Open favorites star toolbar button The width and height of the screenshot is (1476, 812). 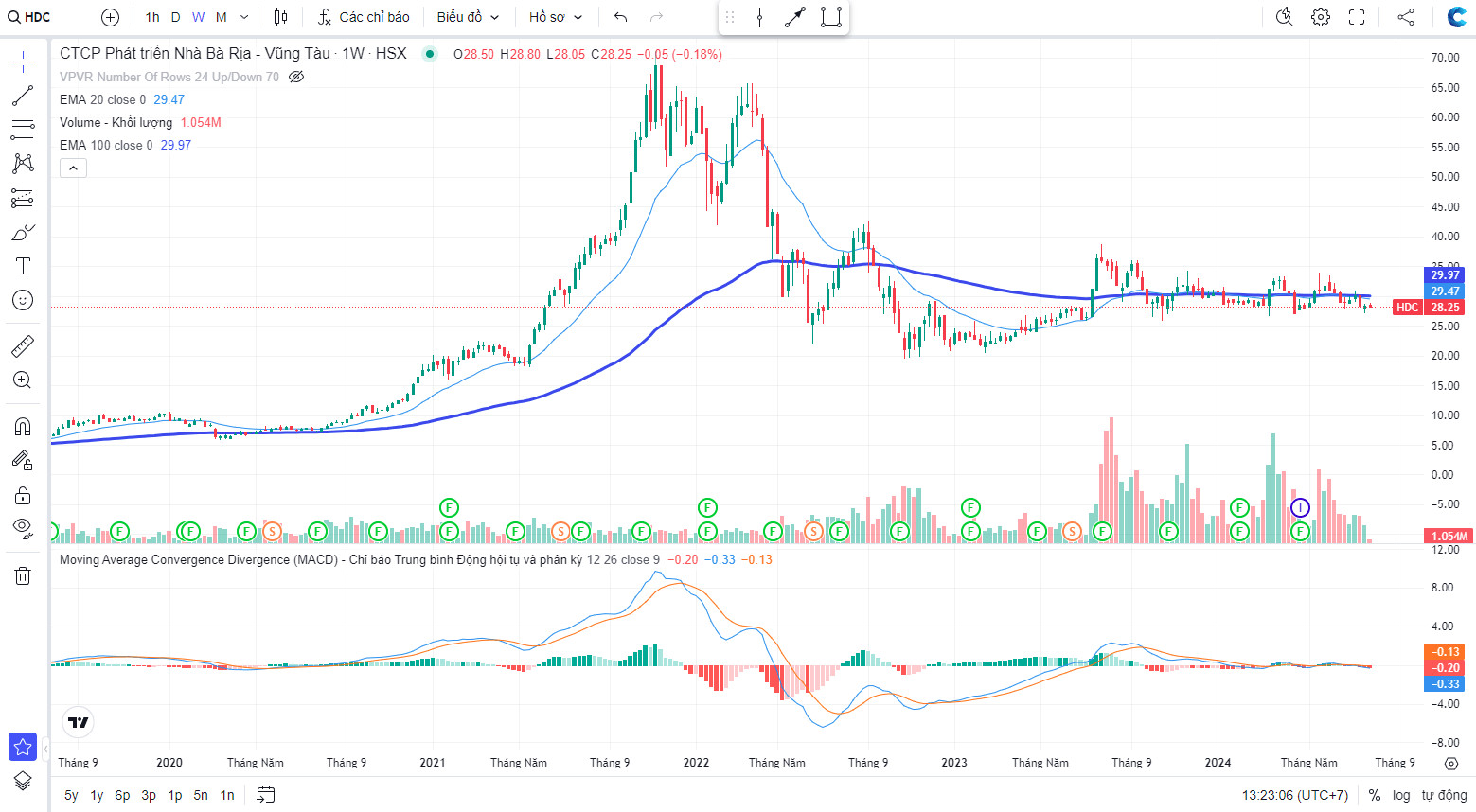click(23, 747)
